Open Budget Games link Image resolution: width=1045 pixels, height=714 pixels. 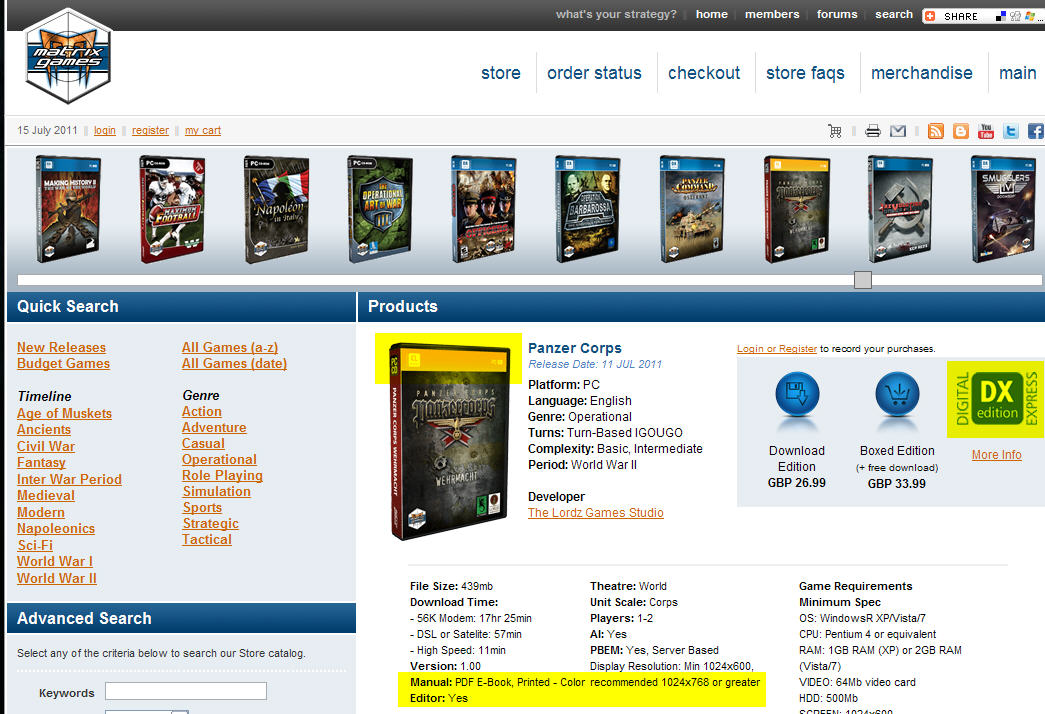pos(63,363)
